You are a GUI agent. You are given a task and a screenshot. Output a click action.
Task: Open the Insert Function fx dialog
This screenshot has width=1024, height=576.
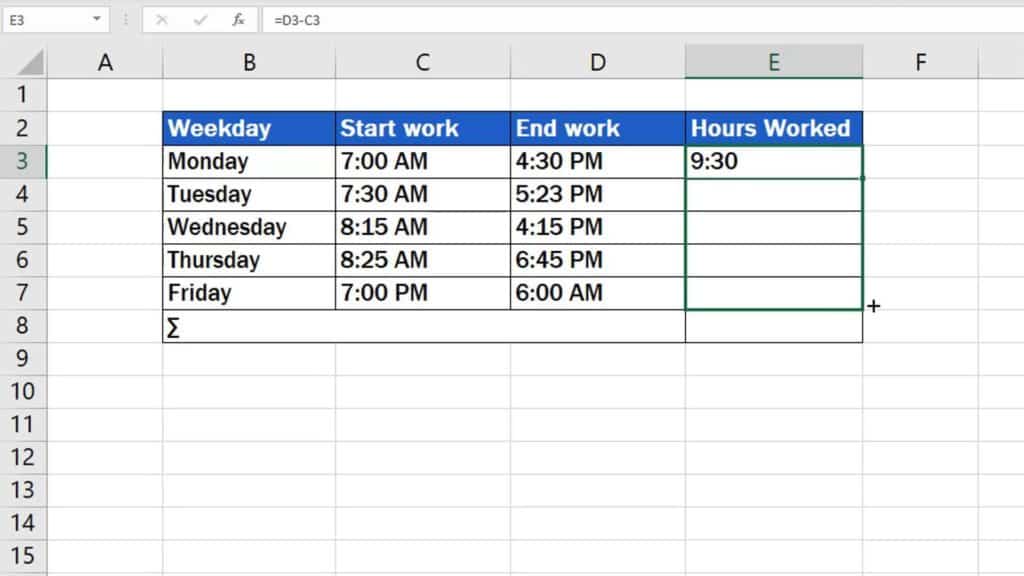click(238, 19)
